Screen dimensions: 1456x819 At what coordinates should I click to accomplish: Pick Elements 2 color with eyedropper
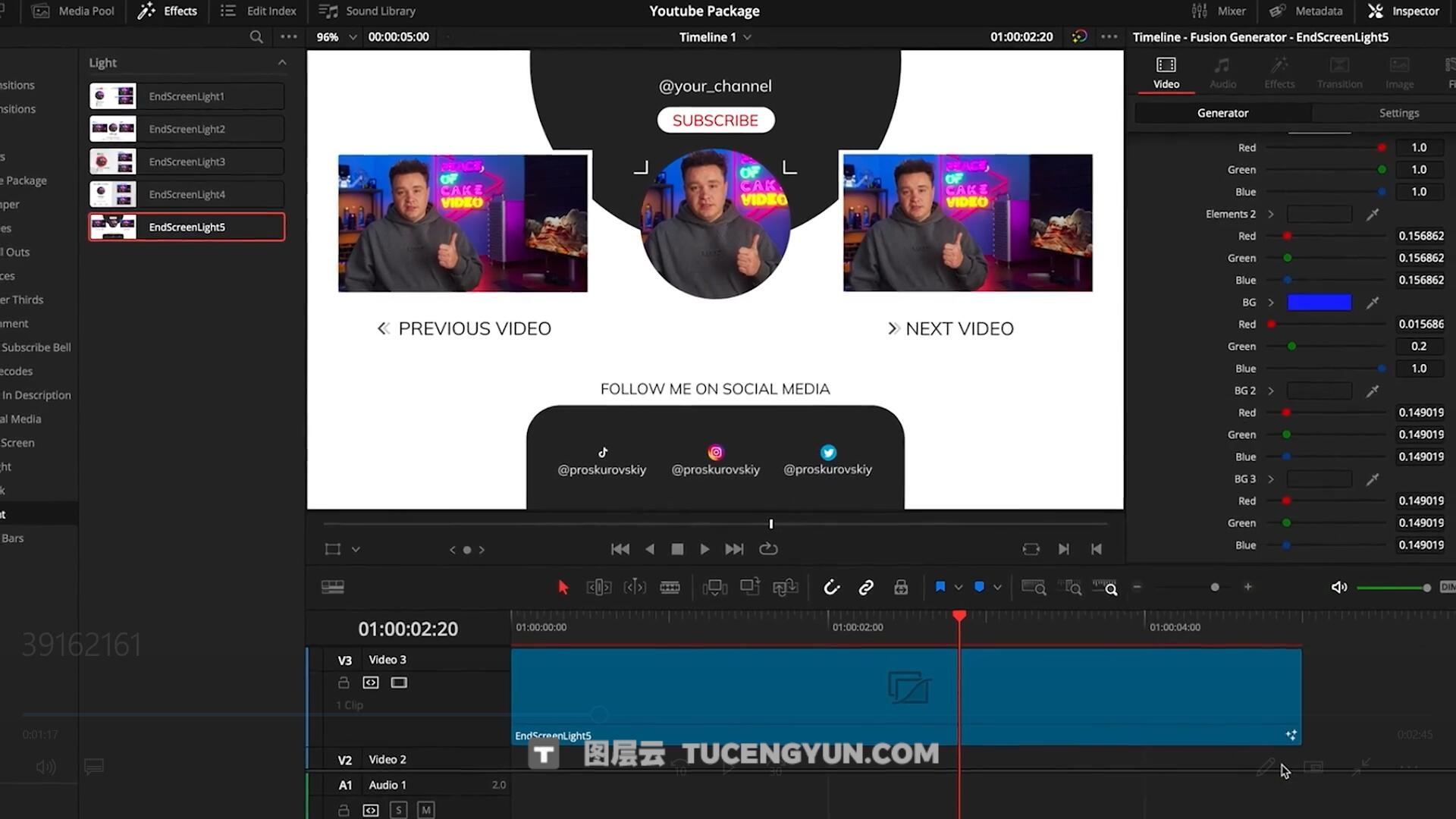(1373, 215)
